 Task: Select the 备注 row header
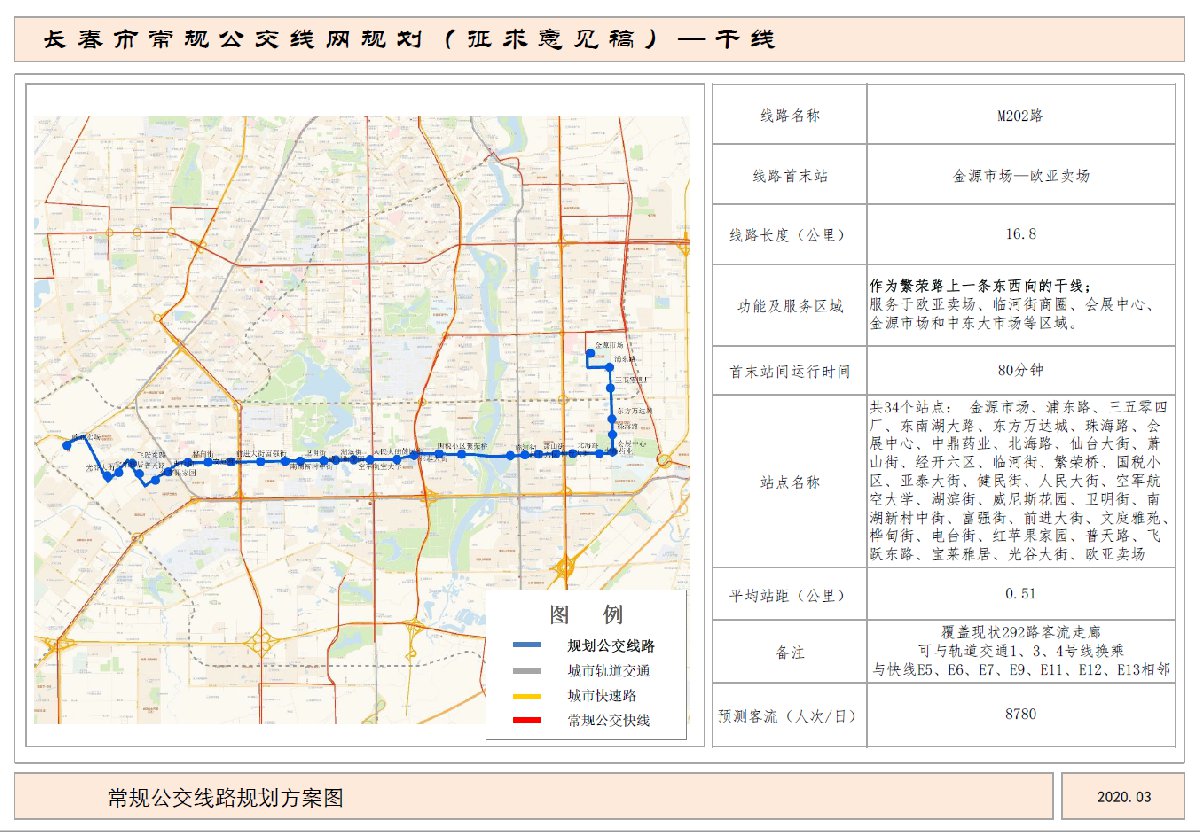pyautogui.click(x=790, y=652)
